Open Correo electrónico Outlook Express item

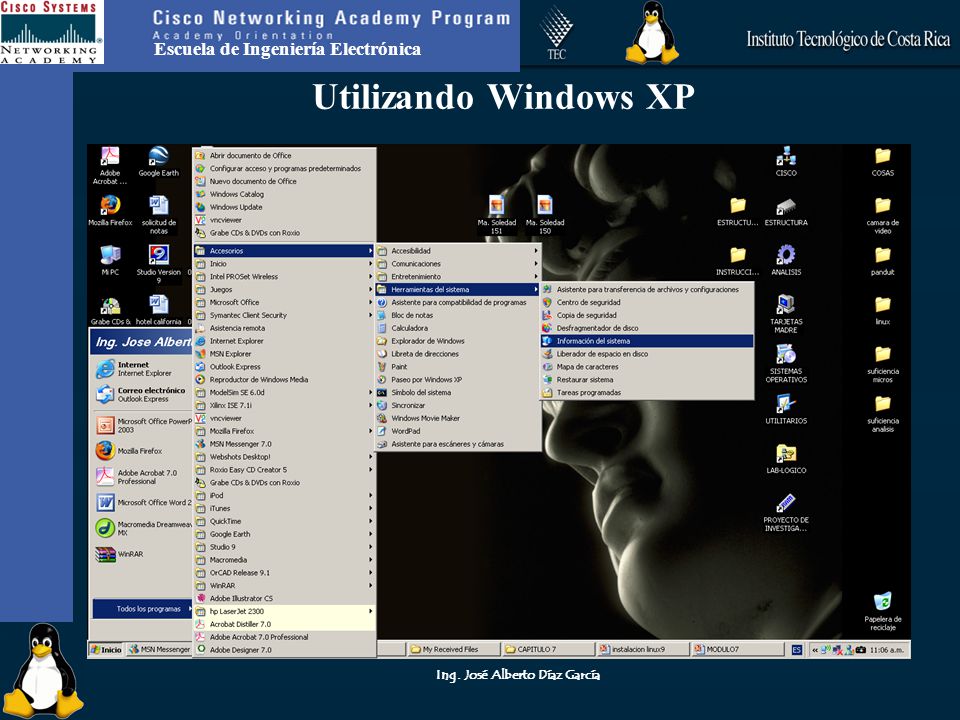pyautogui.click(x=142, y=394)
